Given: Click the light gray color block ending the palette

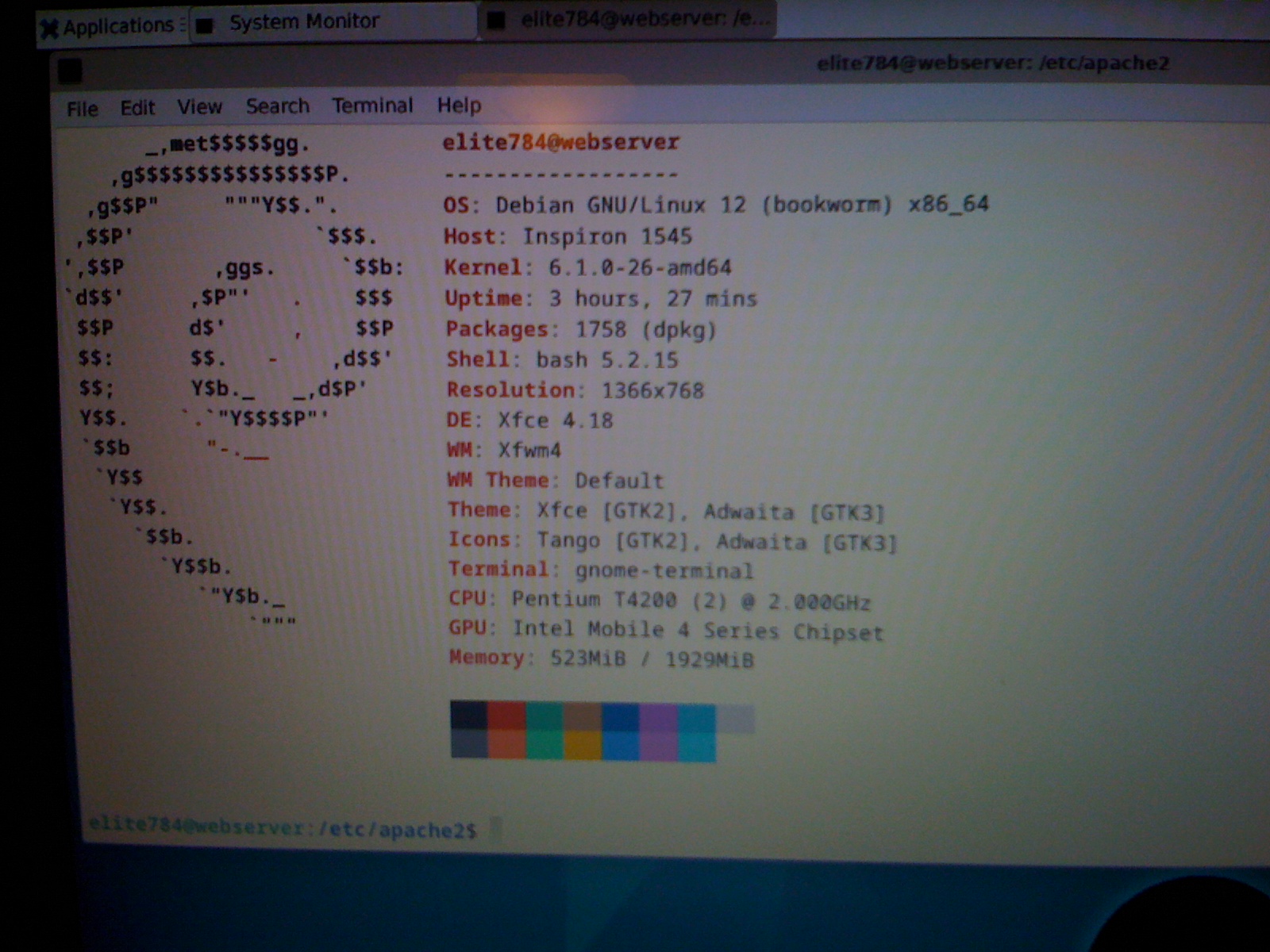Looking at the screenshot, I should click(x=735, y=719).
